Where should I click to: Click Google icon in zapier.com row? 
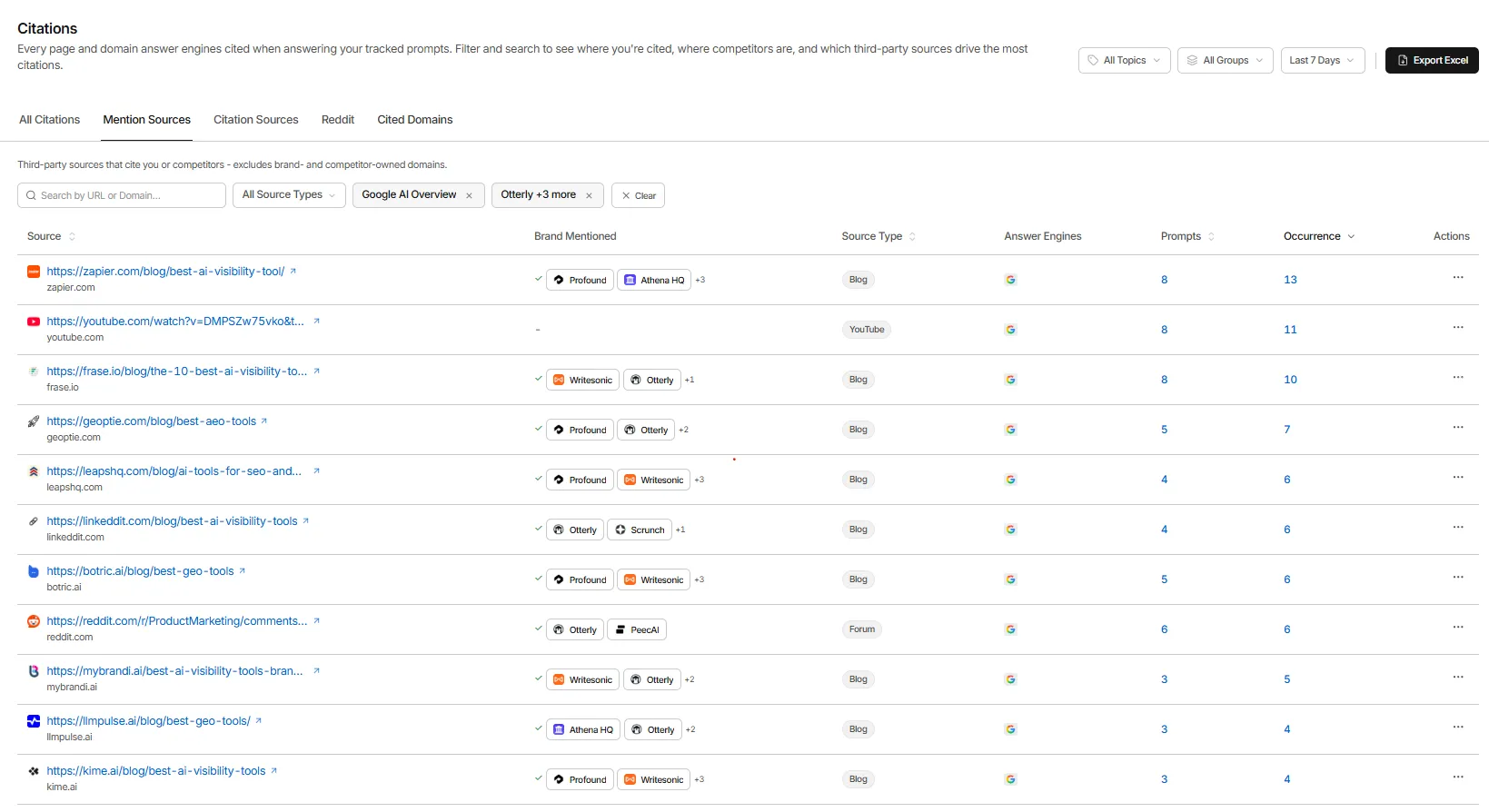coord(1010,280)
